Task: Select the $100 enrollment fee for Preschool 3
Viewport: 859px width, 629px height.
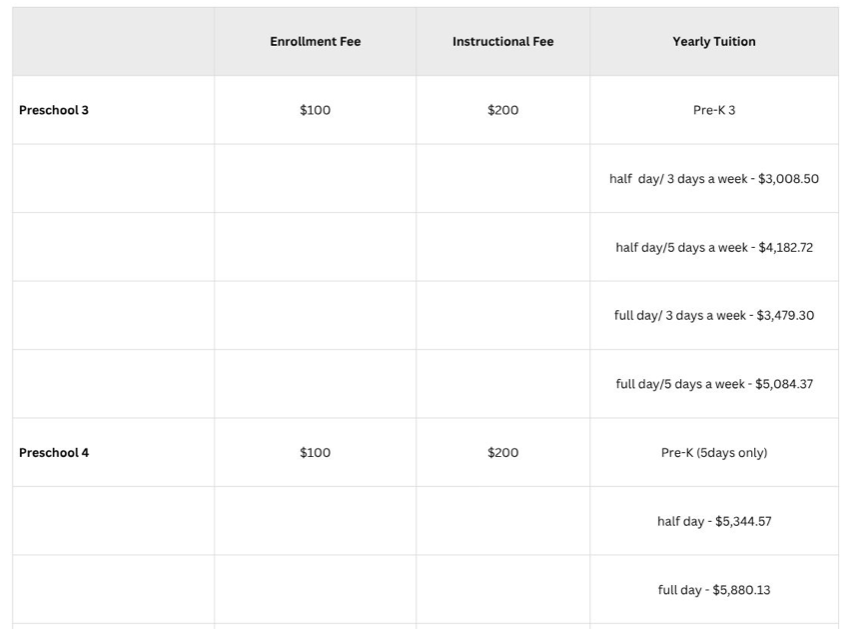Action: tap(315, 110)
